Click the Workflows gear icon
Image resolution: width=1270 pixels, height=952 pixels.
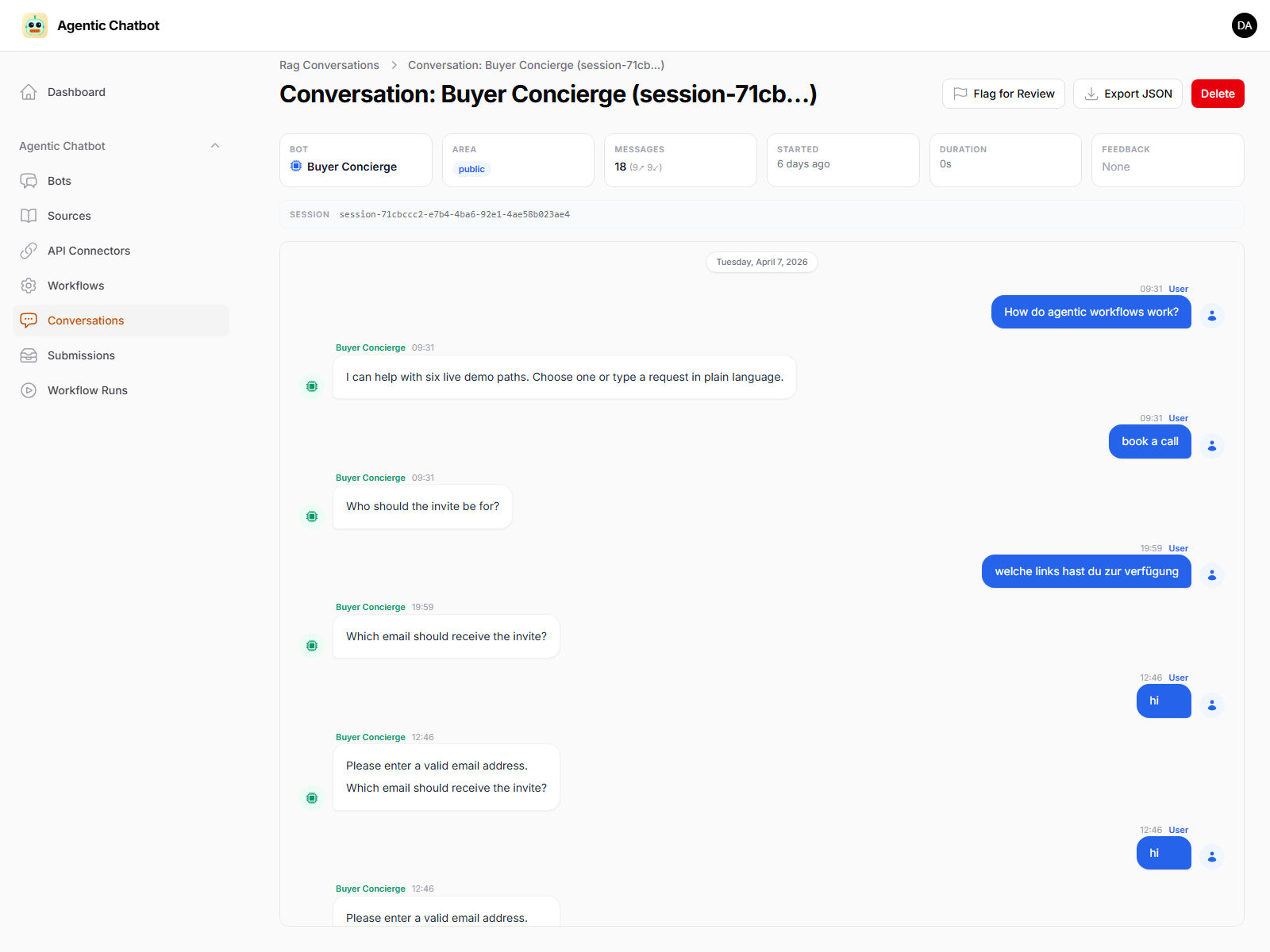click(x=29, y=286)
